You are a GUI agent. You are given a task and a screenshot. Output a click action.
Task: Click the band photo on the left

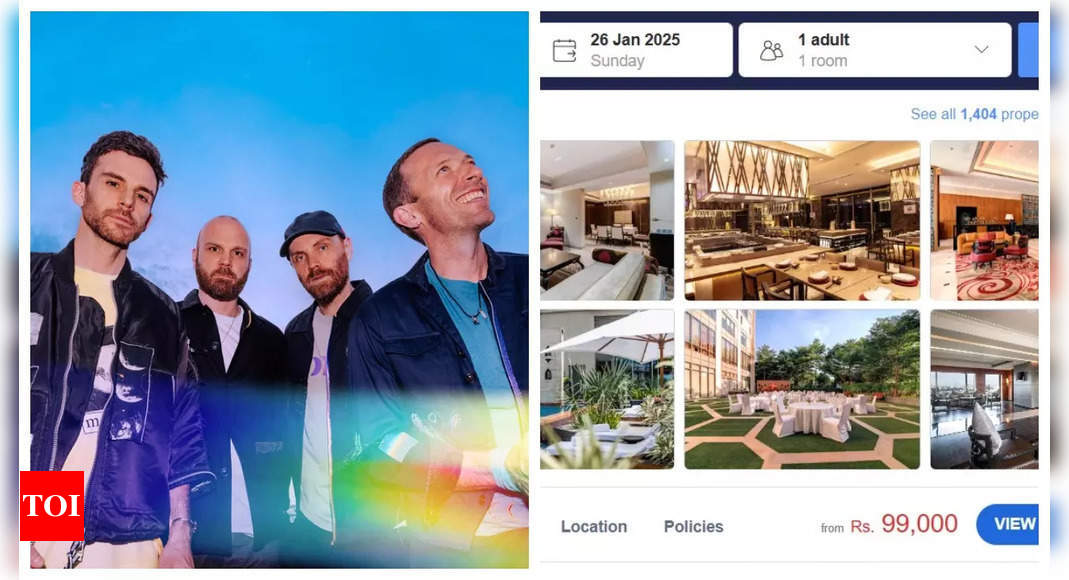click(280, 290)
